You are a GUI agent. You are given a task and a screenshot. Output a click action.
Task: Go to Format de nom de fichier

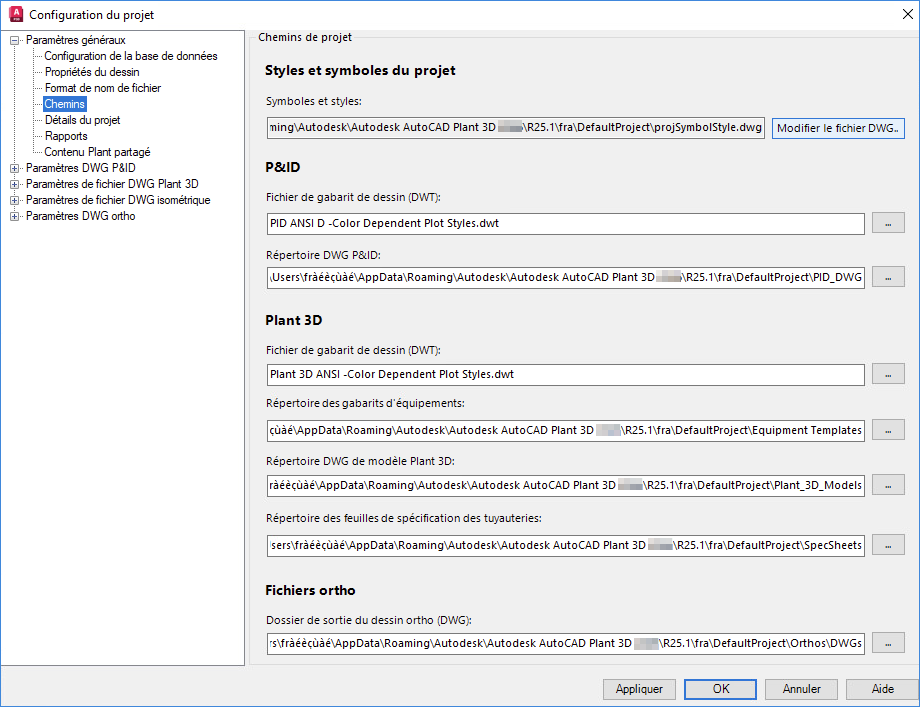click(x=103, y=88)
